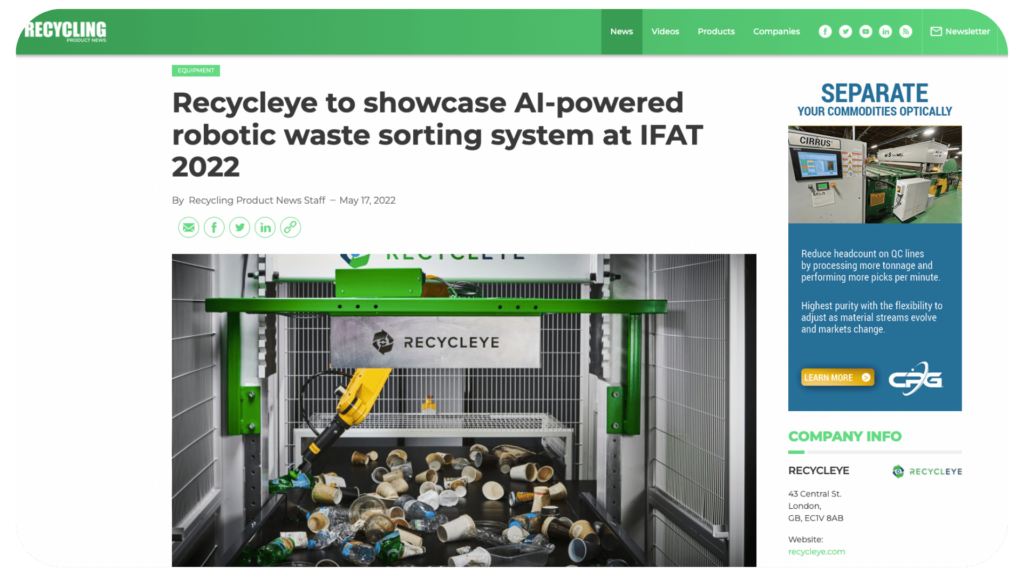
Task: Share article on LinkedIn below byline
Action: [265, 227]
